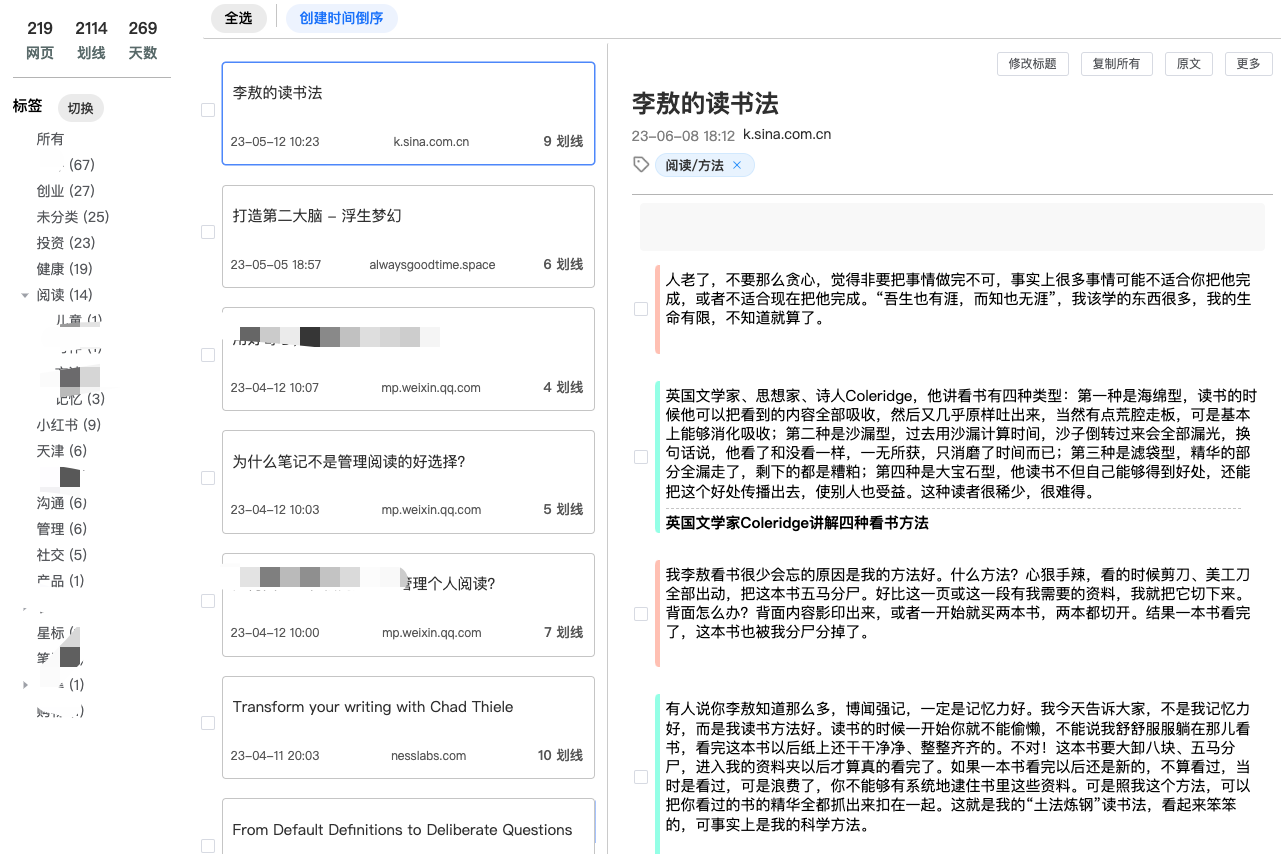Remove the 阅读/方法 tag via its X

point(737,165)
